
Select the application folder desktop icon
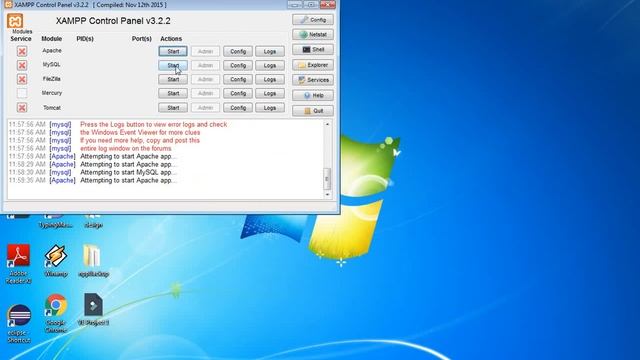click(x=93, y=261)
